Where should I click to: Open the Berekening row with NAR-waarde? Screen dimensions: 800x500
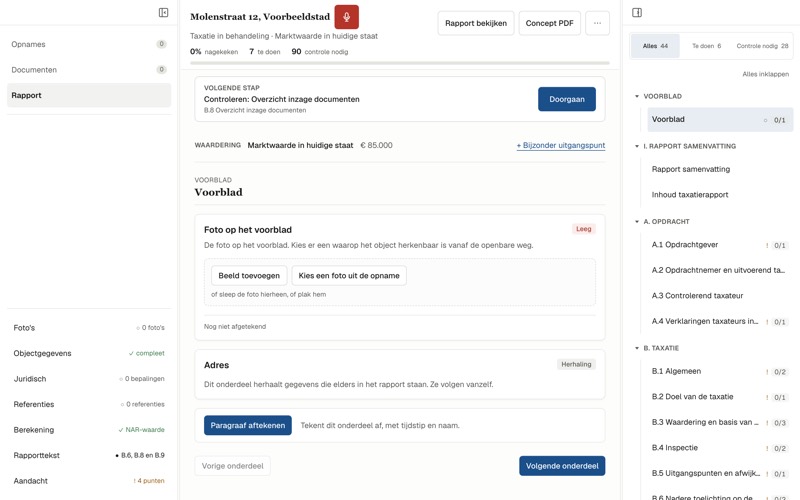click(x=89, y=430)
